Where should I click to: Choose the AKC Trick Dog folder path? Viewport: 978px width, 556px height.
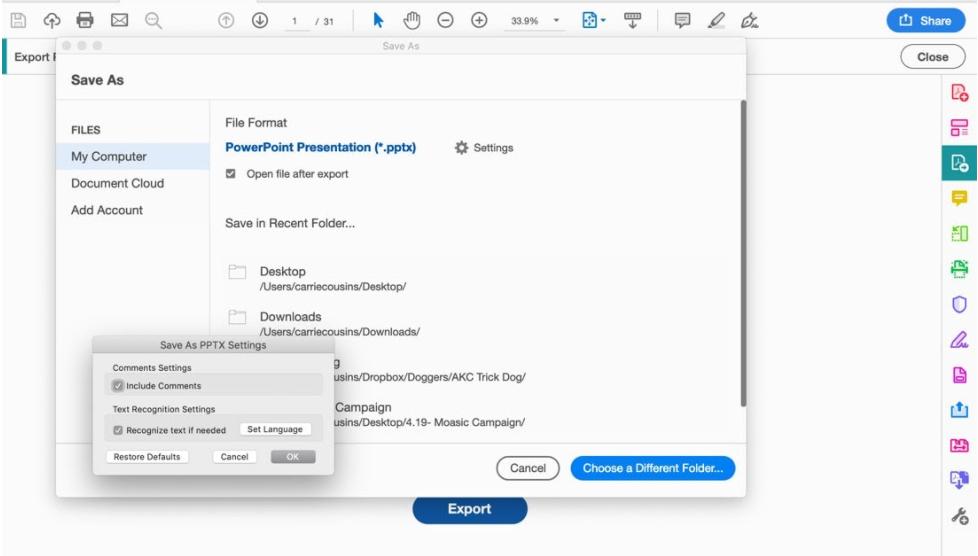tap(430, 377)
